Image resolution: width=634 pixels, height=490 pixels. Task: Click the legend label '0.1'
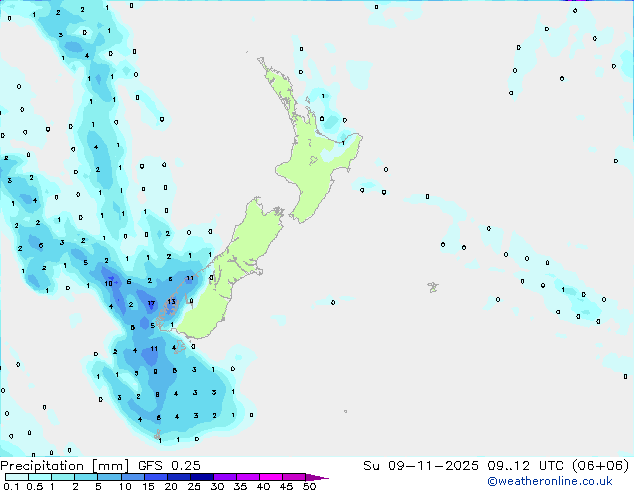11,486
